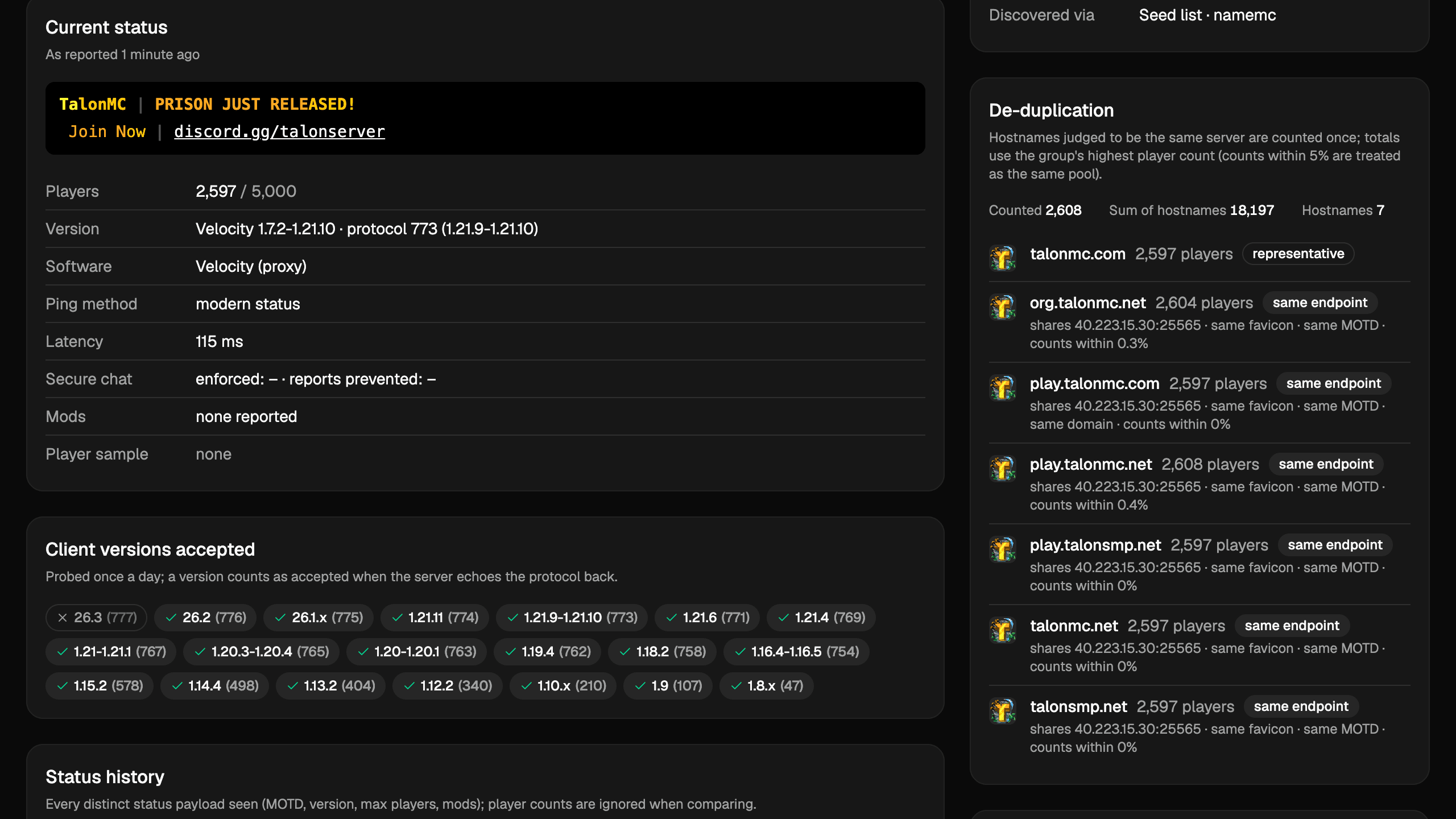Select the 26.2 (776) version chip
Screen dimensions: 1456x819
pos(205,618)
